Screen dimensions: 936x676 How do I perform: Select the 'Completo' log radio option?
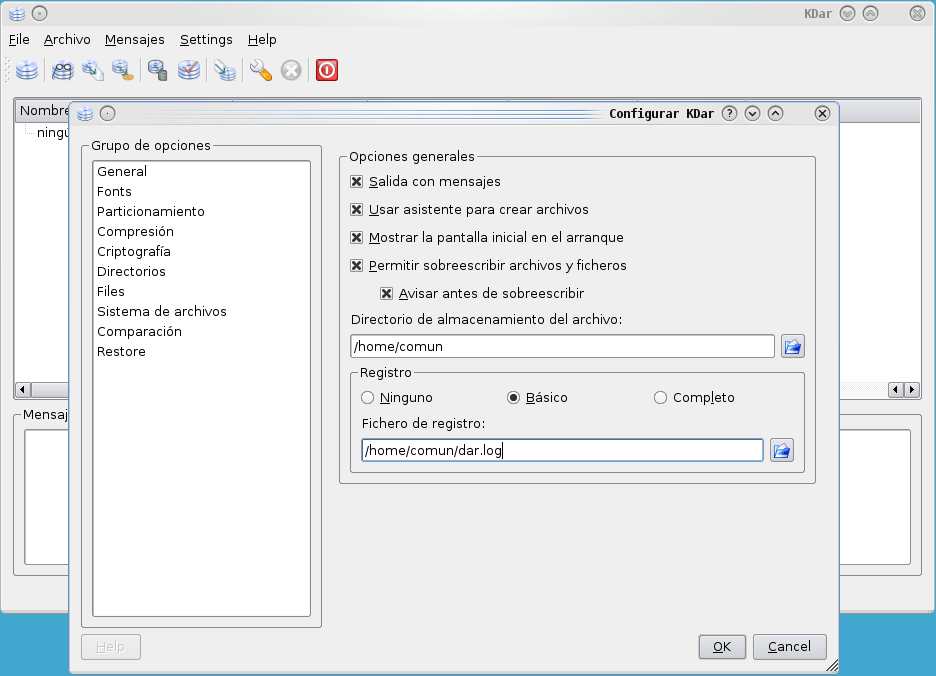click(x=660, y=398)
